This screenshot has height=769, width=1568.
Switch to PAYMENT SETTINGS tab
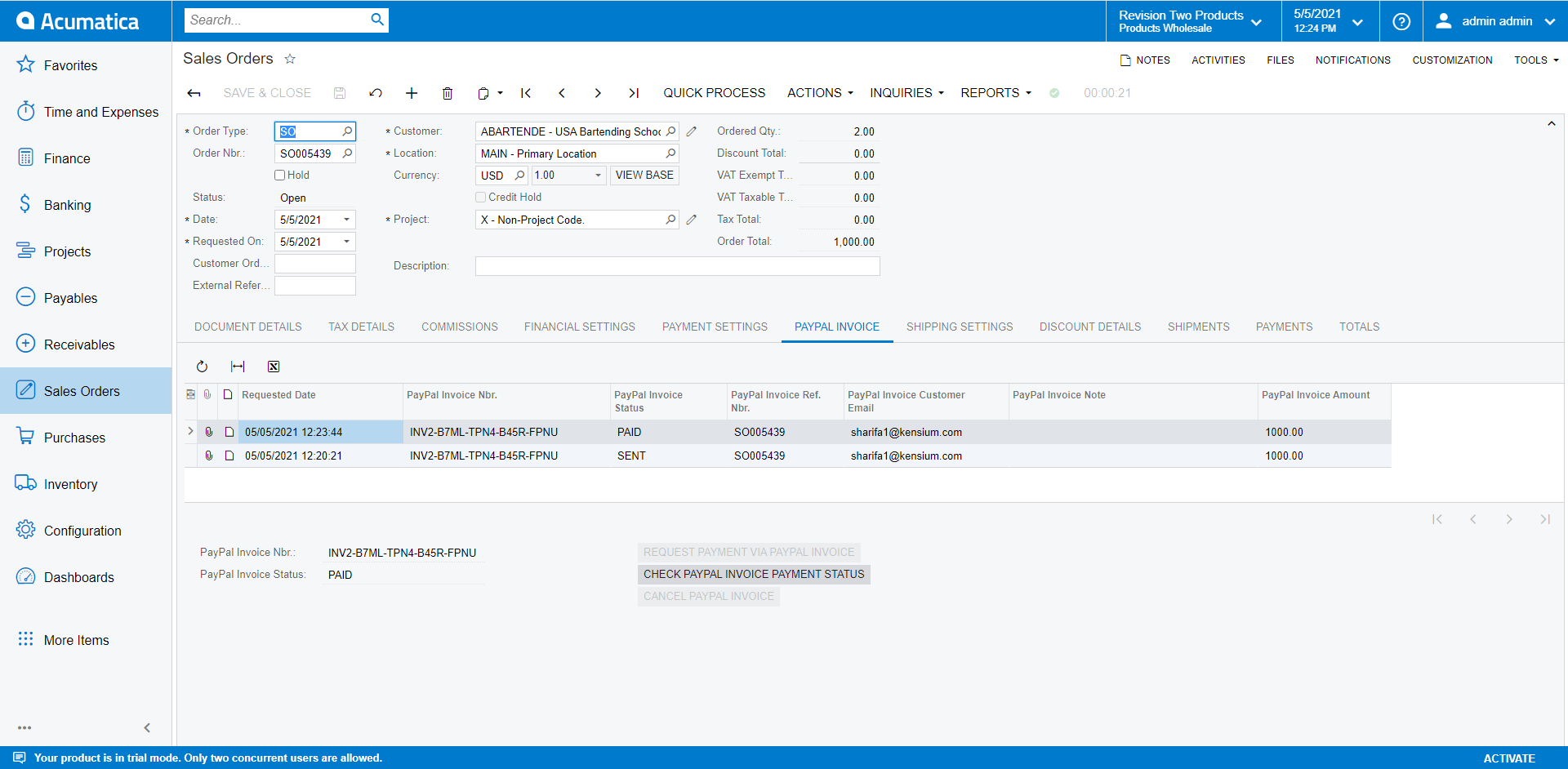[715, 327]
